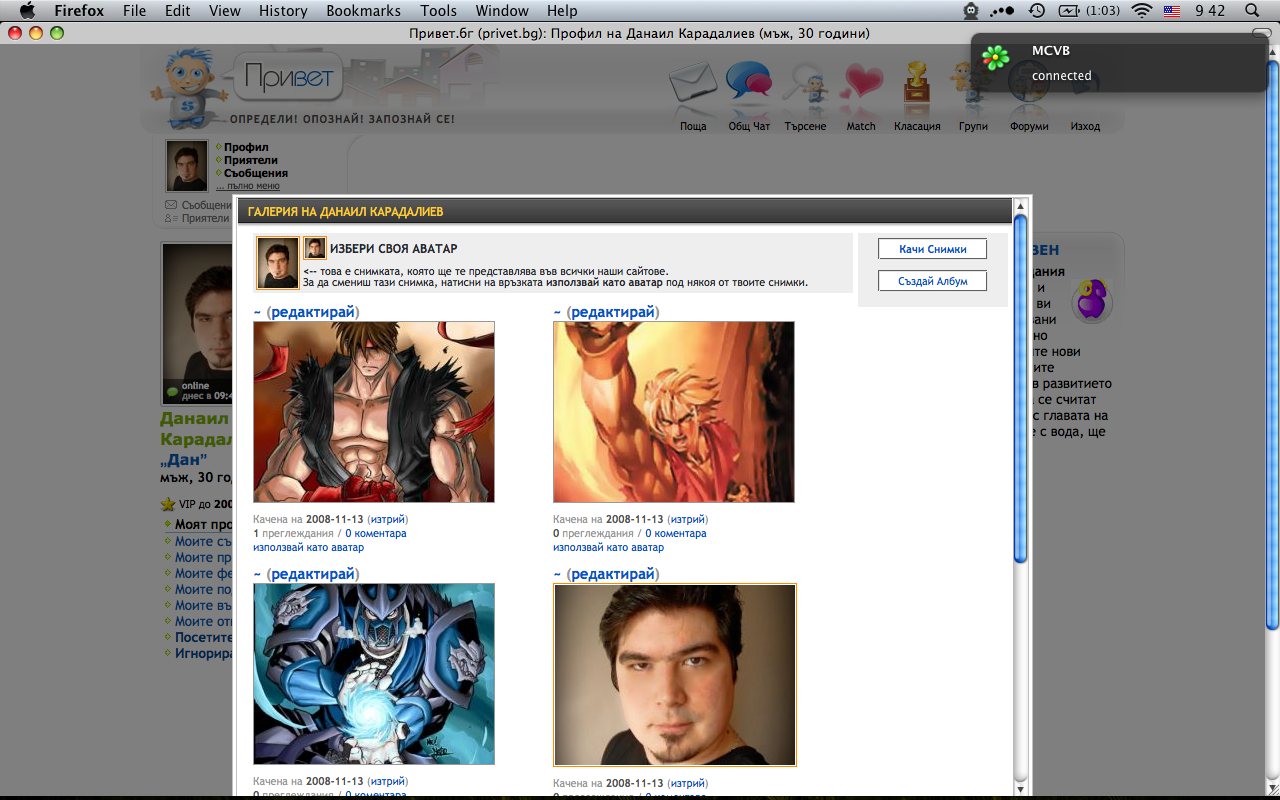Click изтрий under the orange fighter image

(687, 519)
